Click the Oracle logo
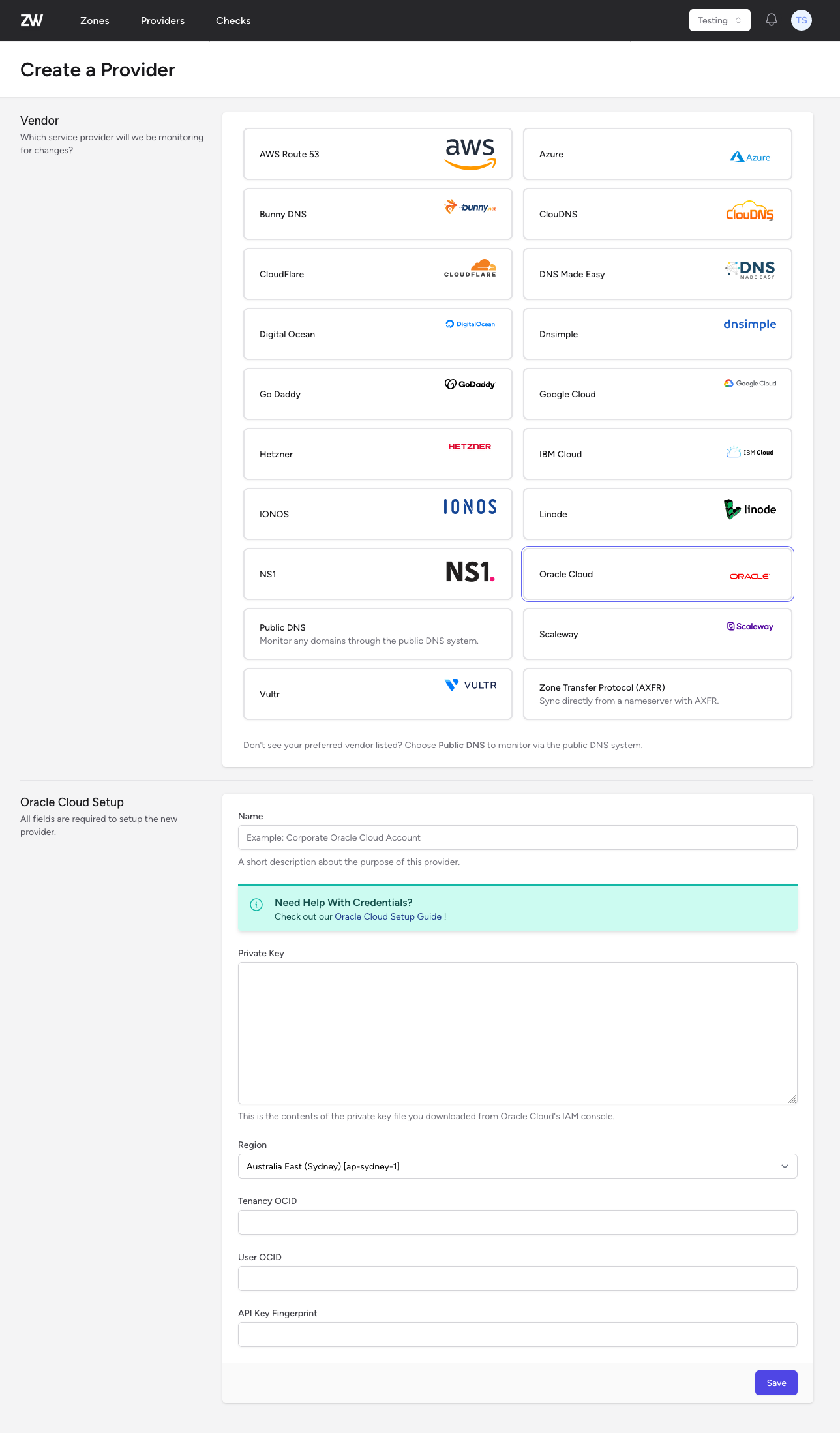840x1433 pixels. click(x=750, y=576)
